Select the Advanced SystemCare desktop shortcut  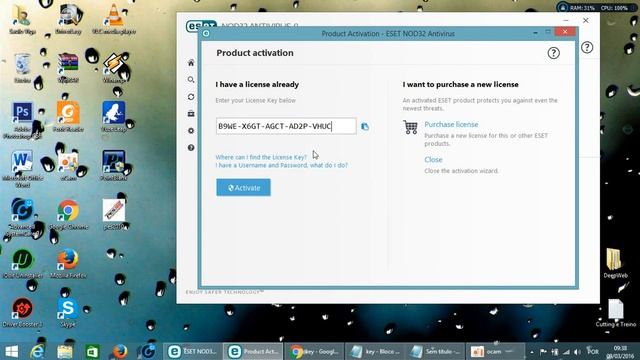pyautogui.click(x=22, y=218)
